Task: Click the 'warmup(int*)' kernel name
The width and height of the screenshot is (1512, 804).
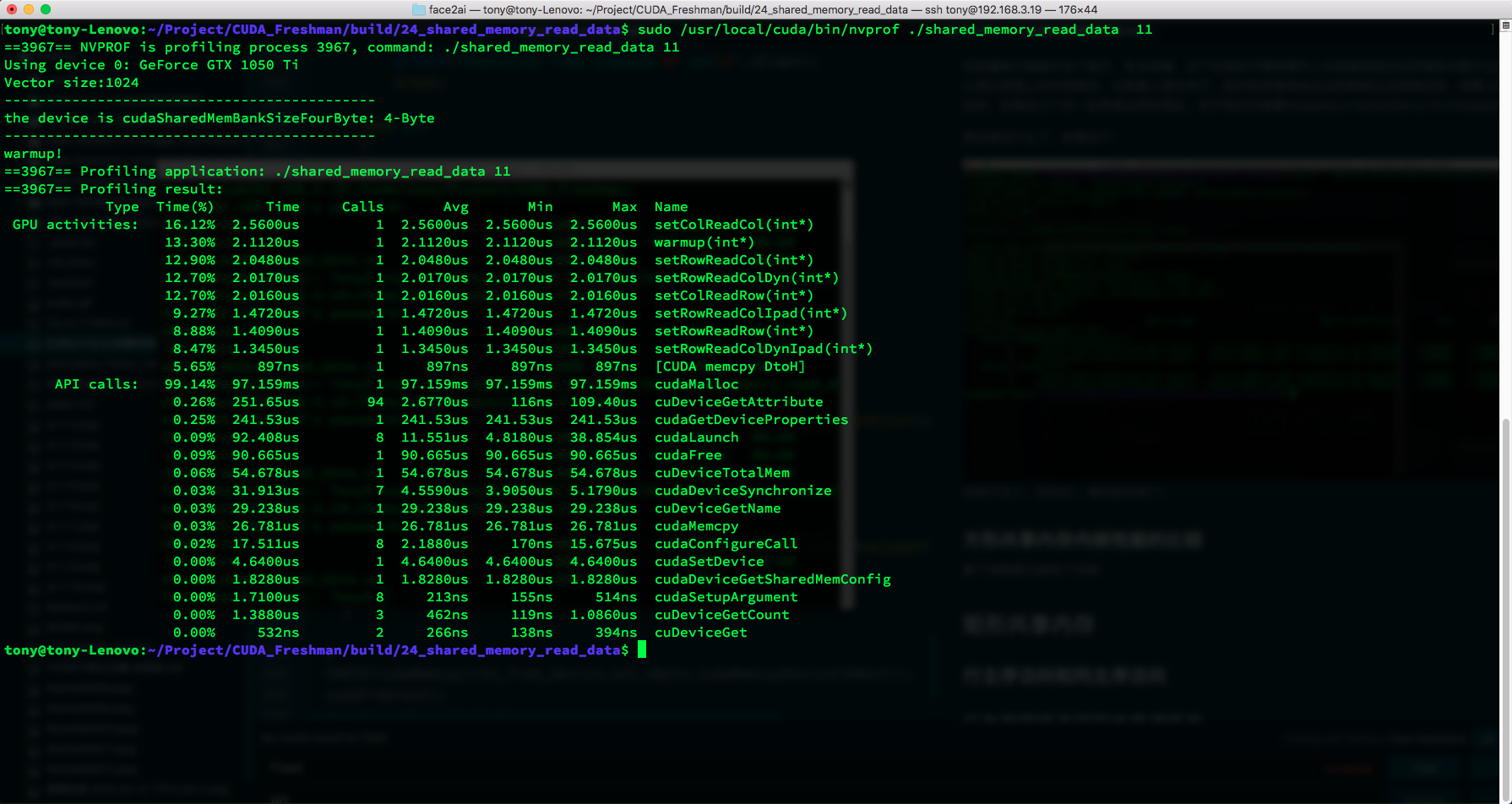Action: coord(704,242)
